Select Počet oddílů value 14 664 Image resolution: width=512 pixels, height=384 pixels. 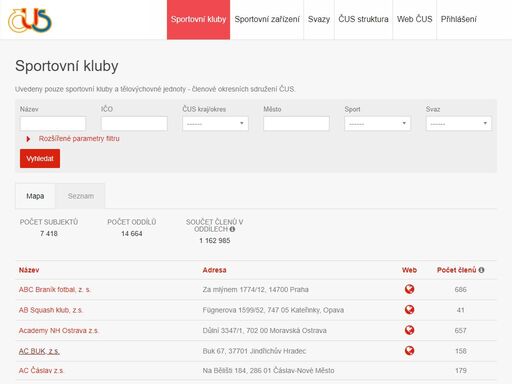132,234
